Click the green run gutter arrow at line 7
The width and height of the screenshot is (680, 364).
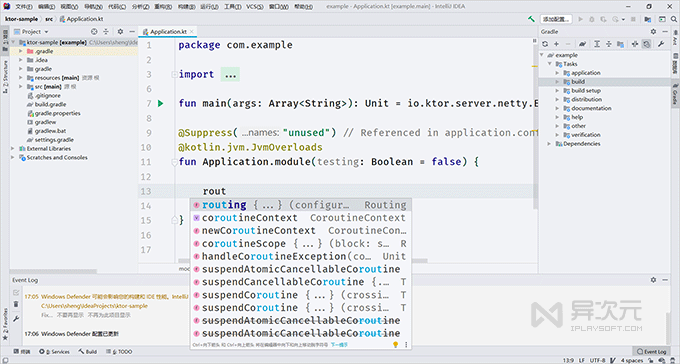(161, 103)
